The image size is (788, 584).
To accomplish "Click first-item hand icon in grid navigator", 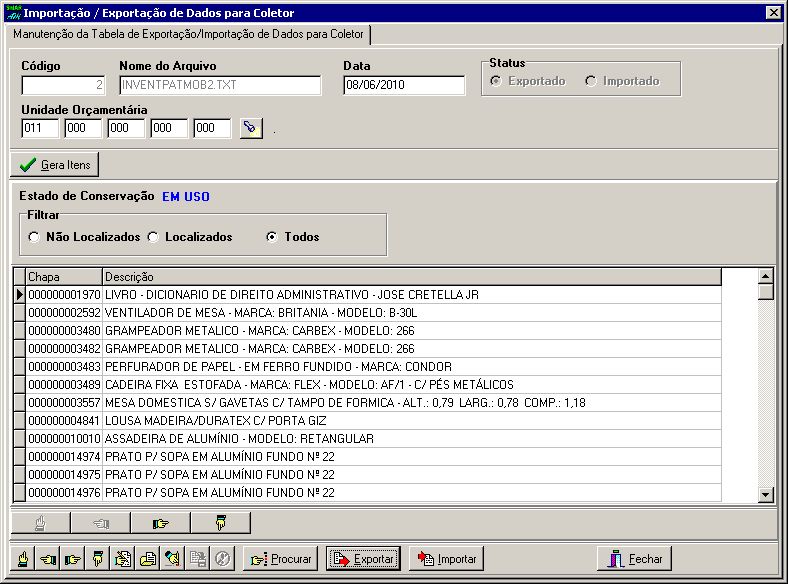I will coord(41,523).
